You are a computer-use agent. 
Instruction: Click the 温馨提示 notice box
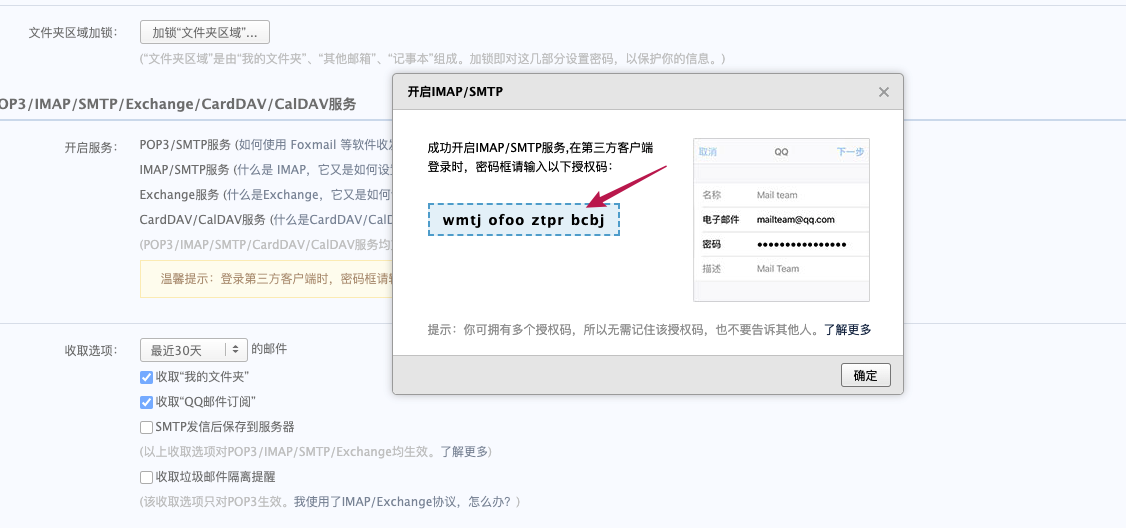pos(266,279)
